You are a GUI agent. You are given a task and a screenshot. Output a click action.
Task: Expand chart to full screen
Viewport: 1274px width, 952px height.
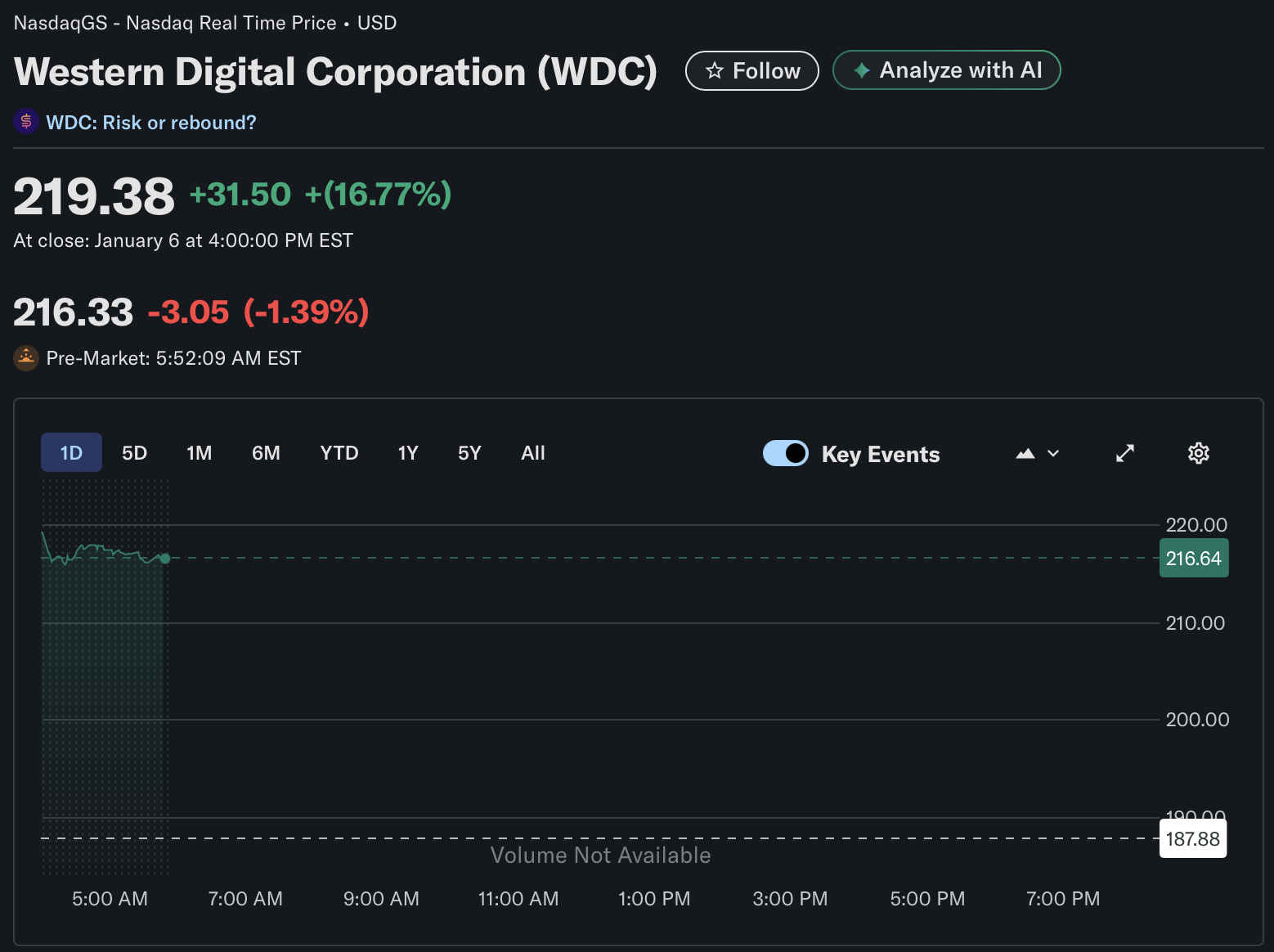pyautogui.click(x=1125, y=453)
